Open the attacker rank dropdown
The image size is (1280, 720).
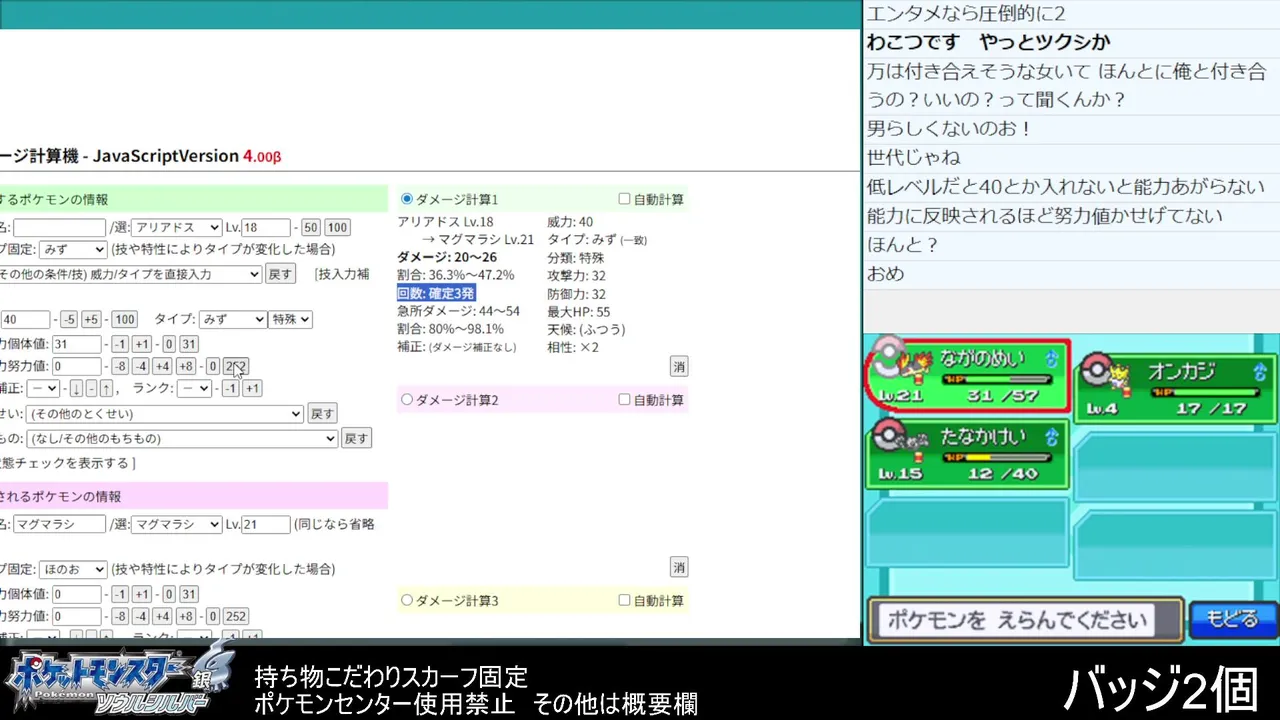(194, 388)
